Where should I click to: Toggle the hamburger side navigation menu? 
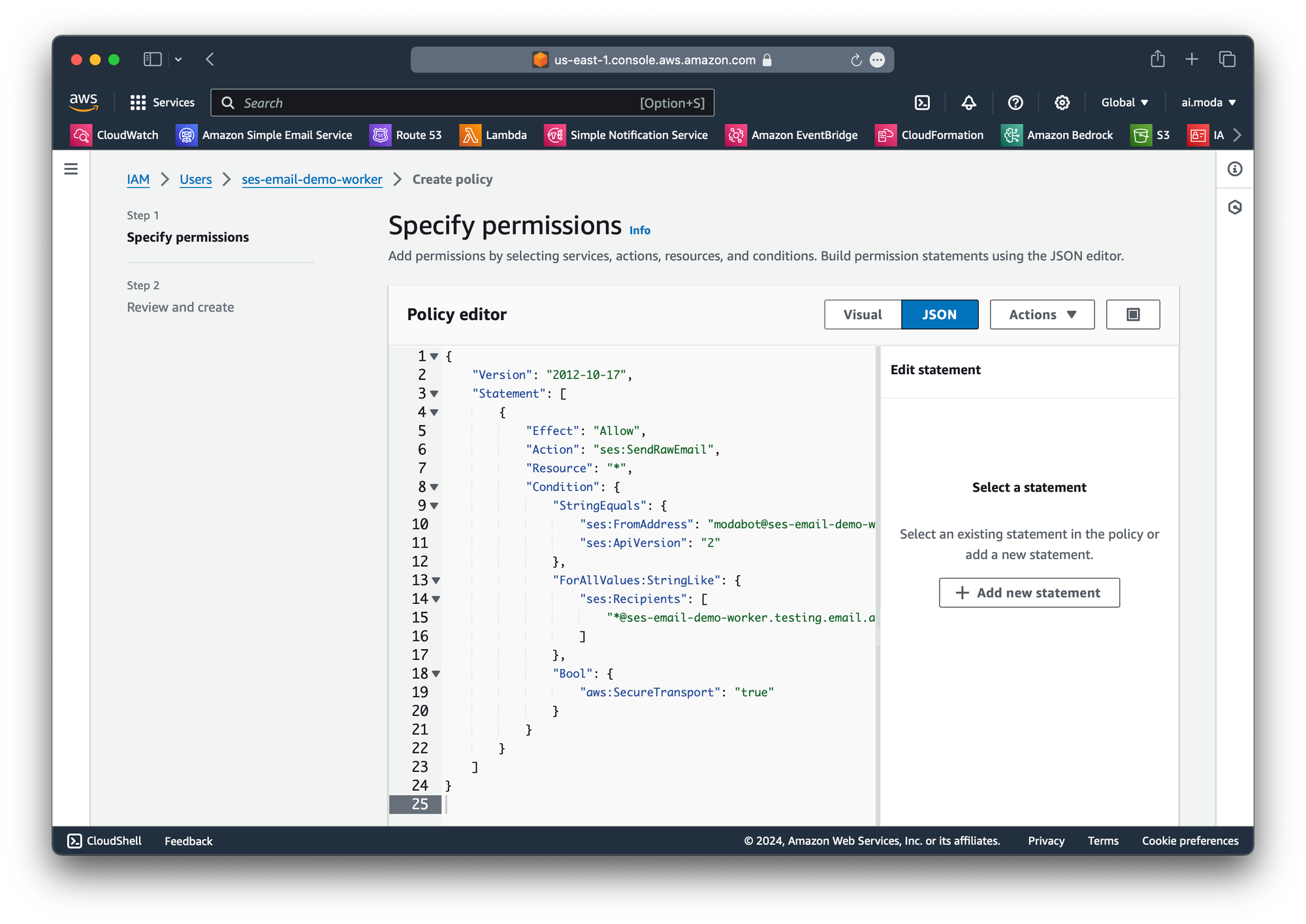click(x=71, y=169)
